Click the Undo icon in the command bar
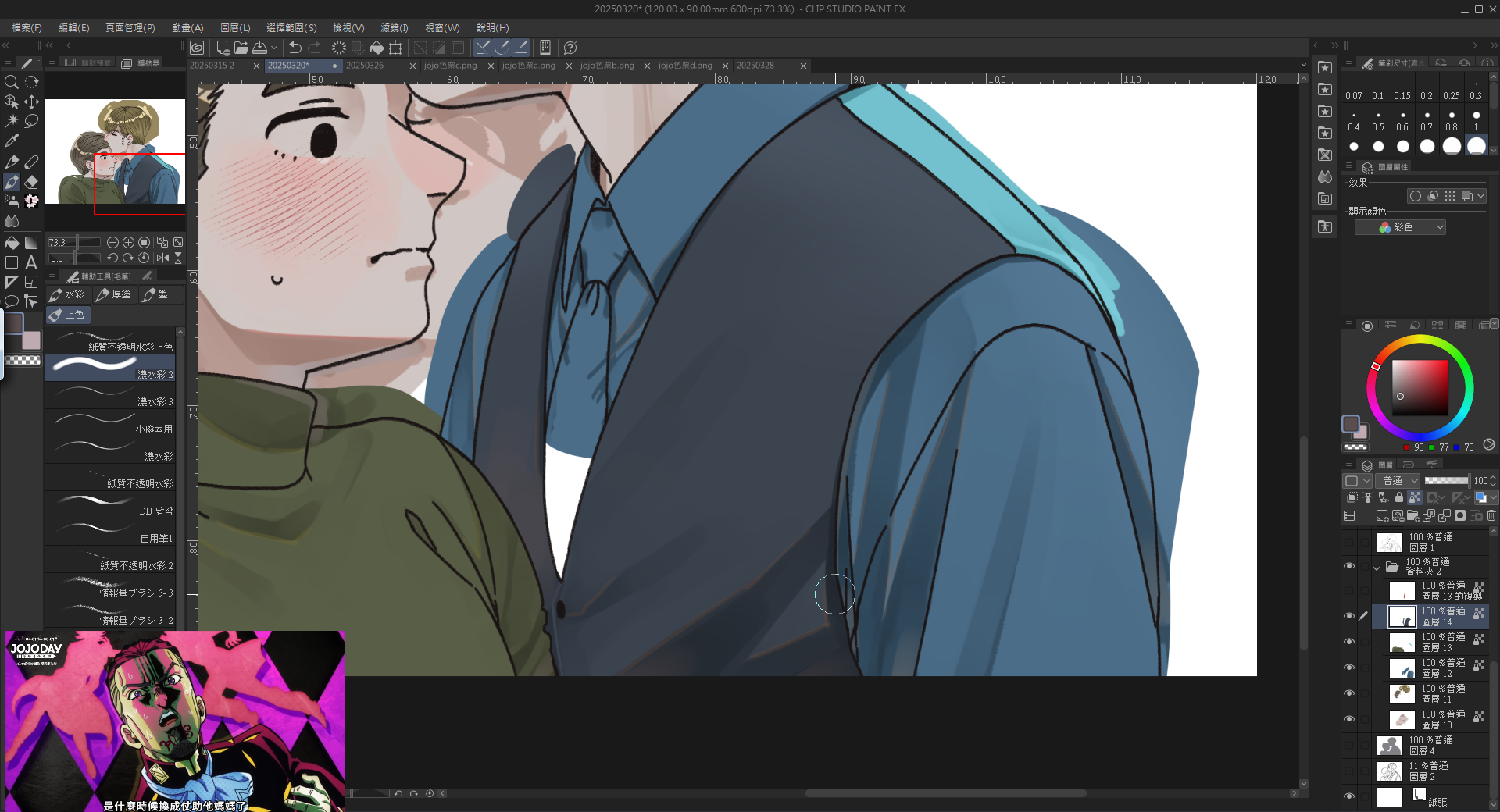The height and width of the screenshot is (812, 1500). point(295,48)
